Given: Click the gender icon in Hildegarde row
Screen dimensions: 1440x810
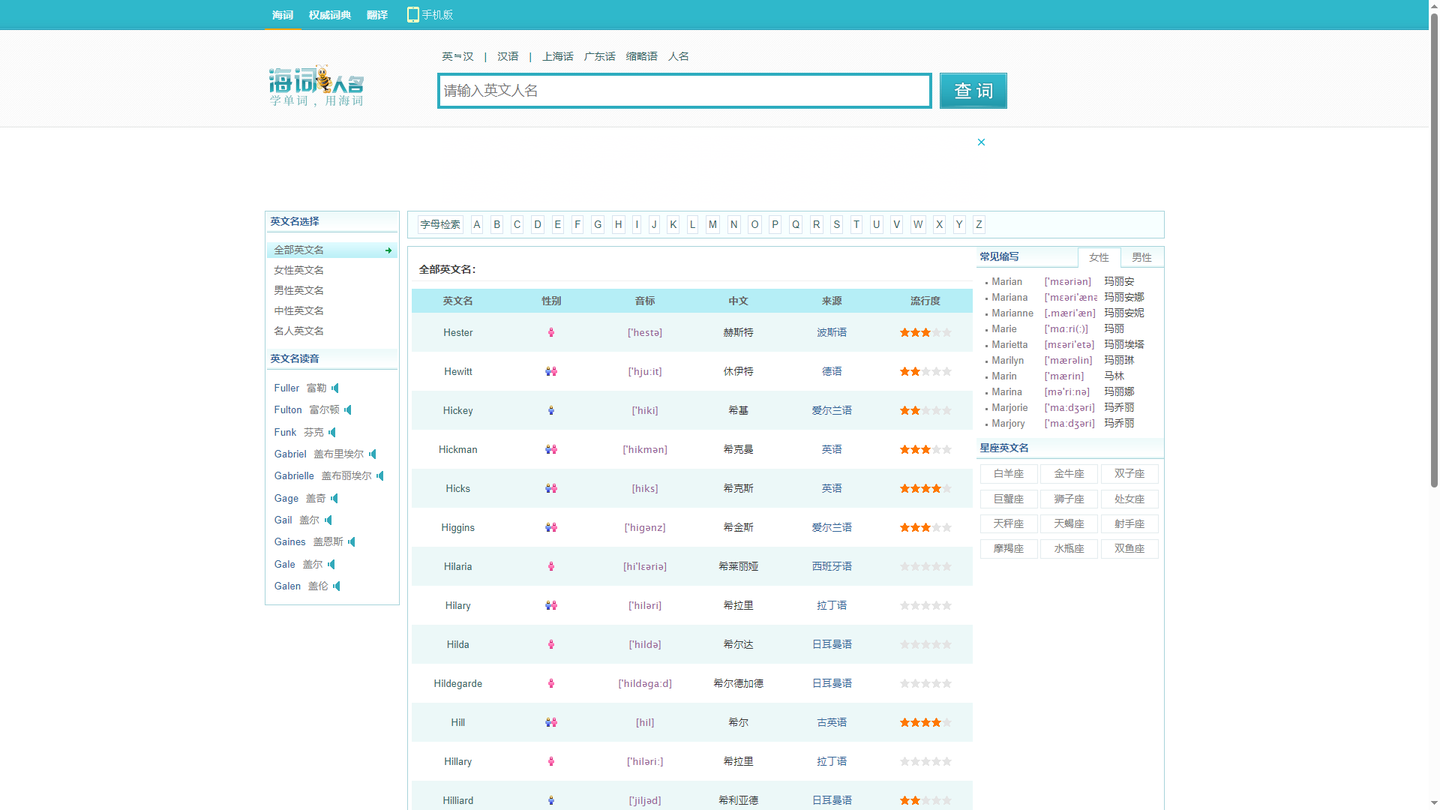Looking at the screenshot, I should 551,683.
